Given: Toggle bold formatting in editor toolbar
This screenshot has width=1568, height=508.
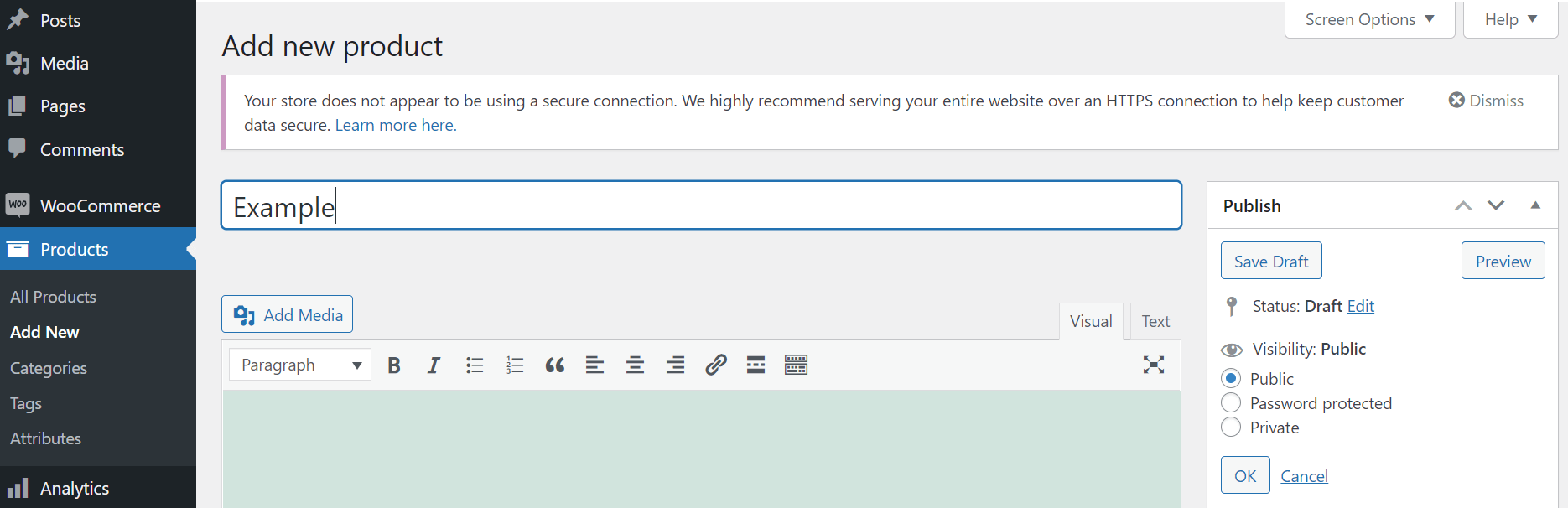Looking at the screenshot, I should coord(394,365).
